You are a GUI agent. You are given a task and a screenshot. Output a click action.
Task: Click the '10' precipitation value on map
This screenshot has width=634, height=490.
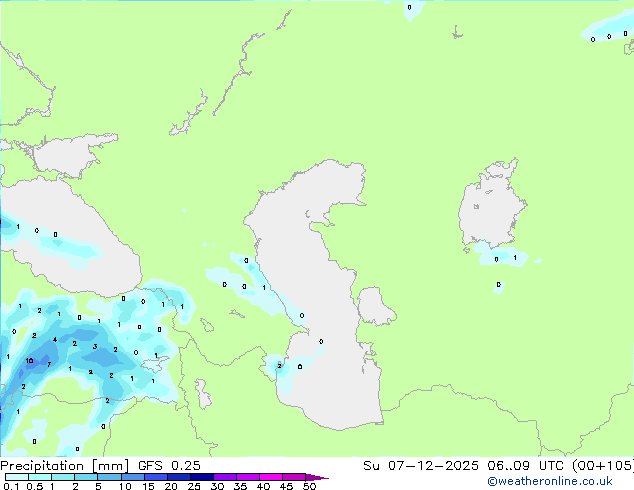pyautogui.click(x=30, y=361)
